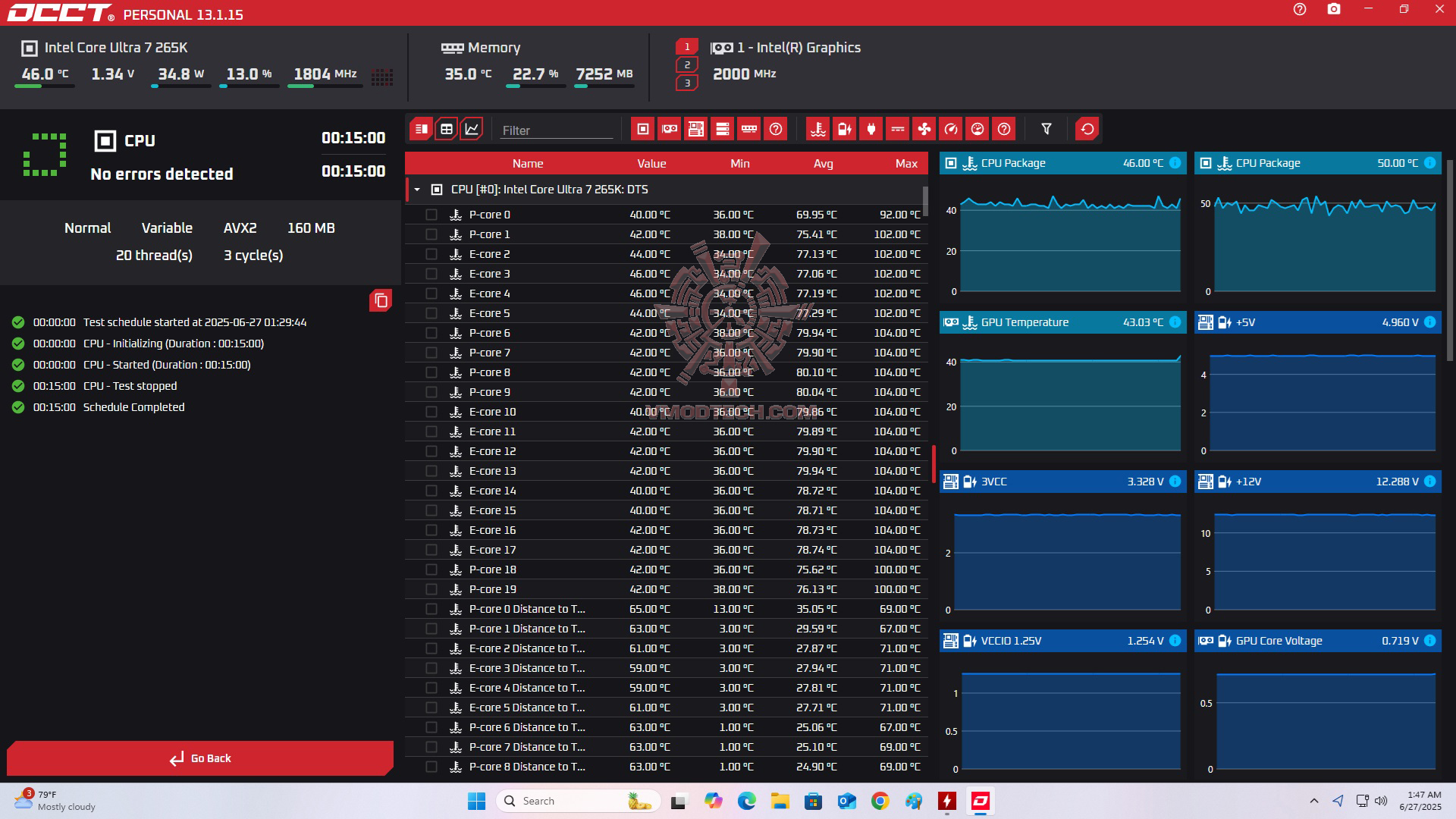
Task: Click into the Filter text field
Action: pyautogui.click(x=557, y=130)
